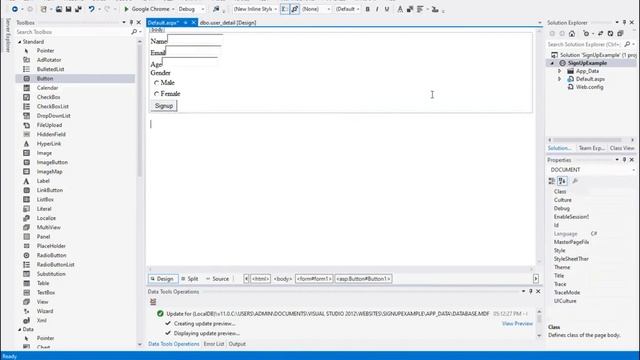Click the Foreground Color 'A' icon
Image resolution: width=640 pixels, height=360 pixels.
(x=400, y=9)
